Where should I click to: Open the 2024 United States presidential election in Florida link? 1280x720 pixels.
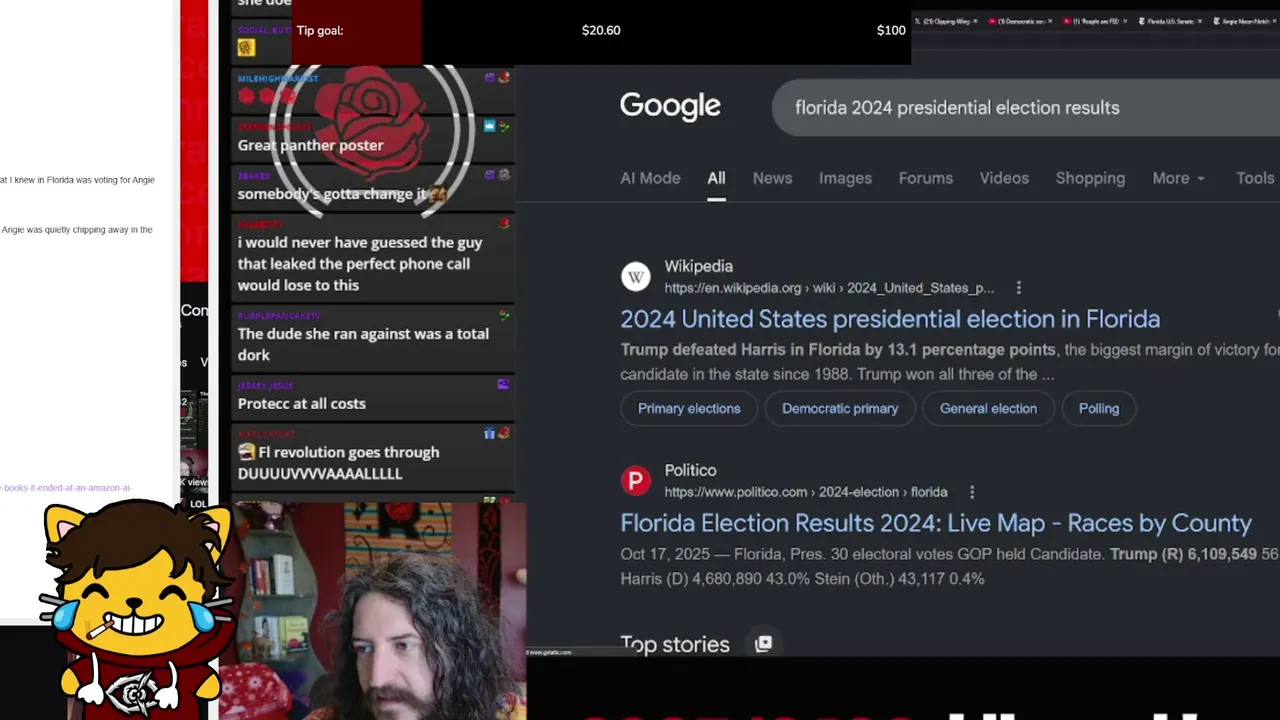tap(890, 319)
